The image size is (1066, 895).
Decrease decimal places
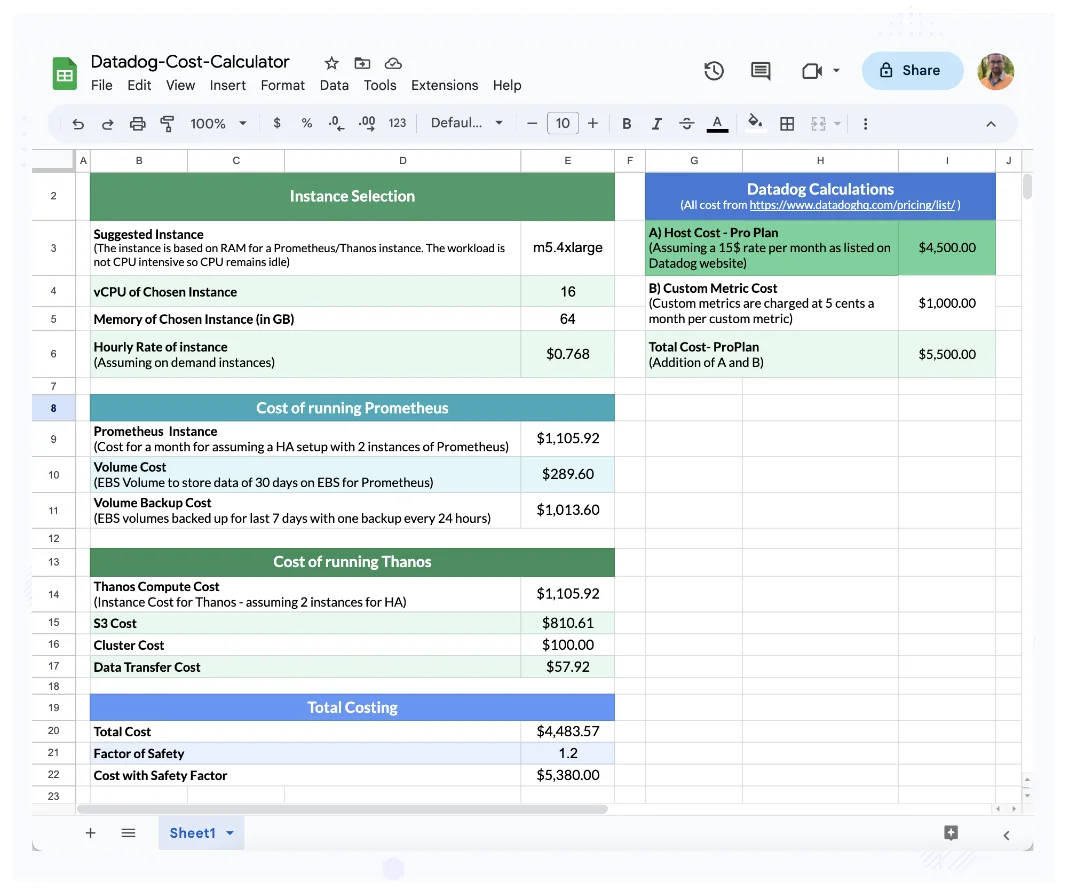[x=336, y=123]
